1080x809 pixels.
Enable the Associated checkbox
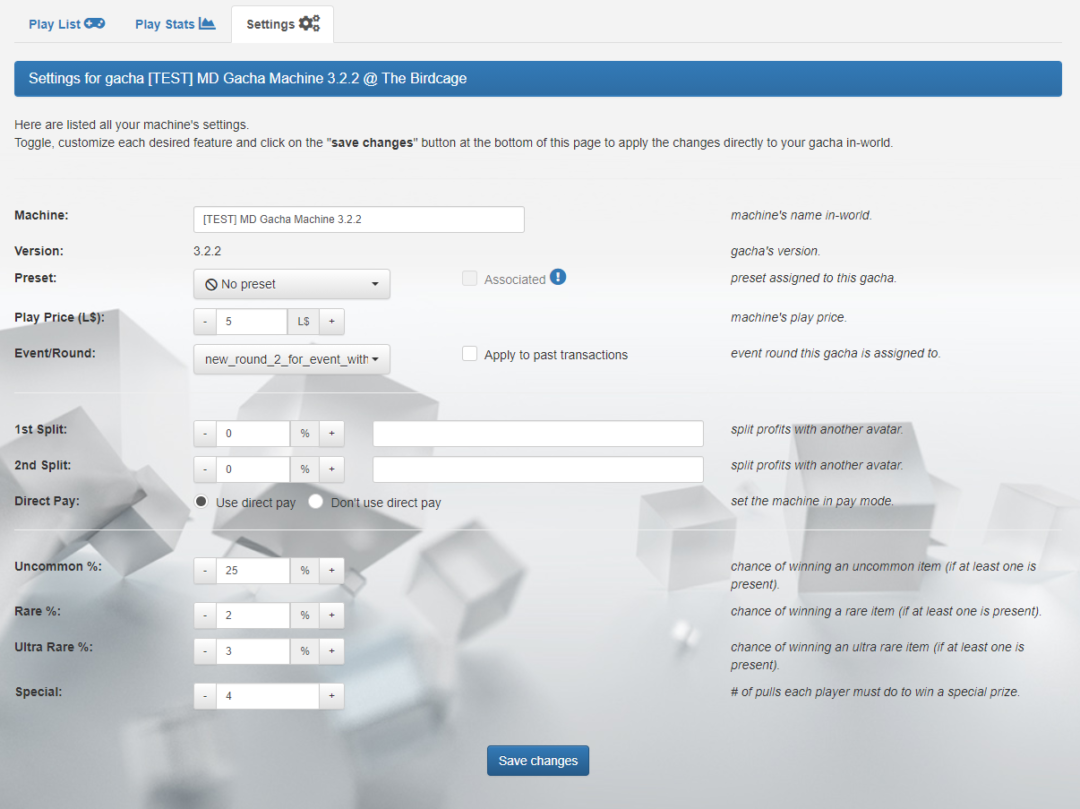469,279
